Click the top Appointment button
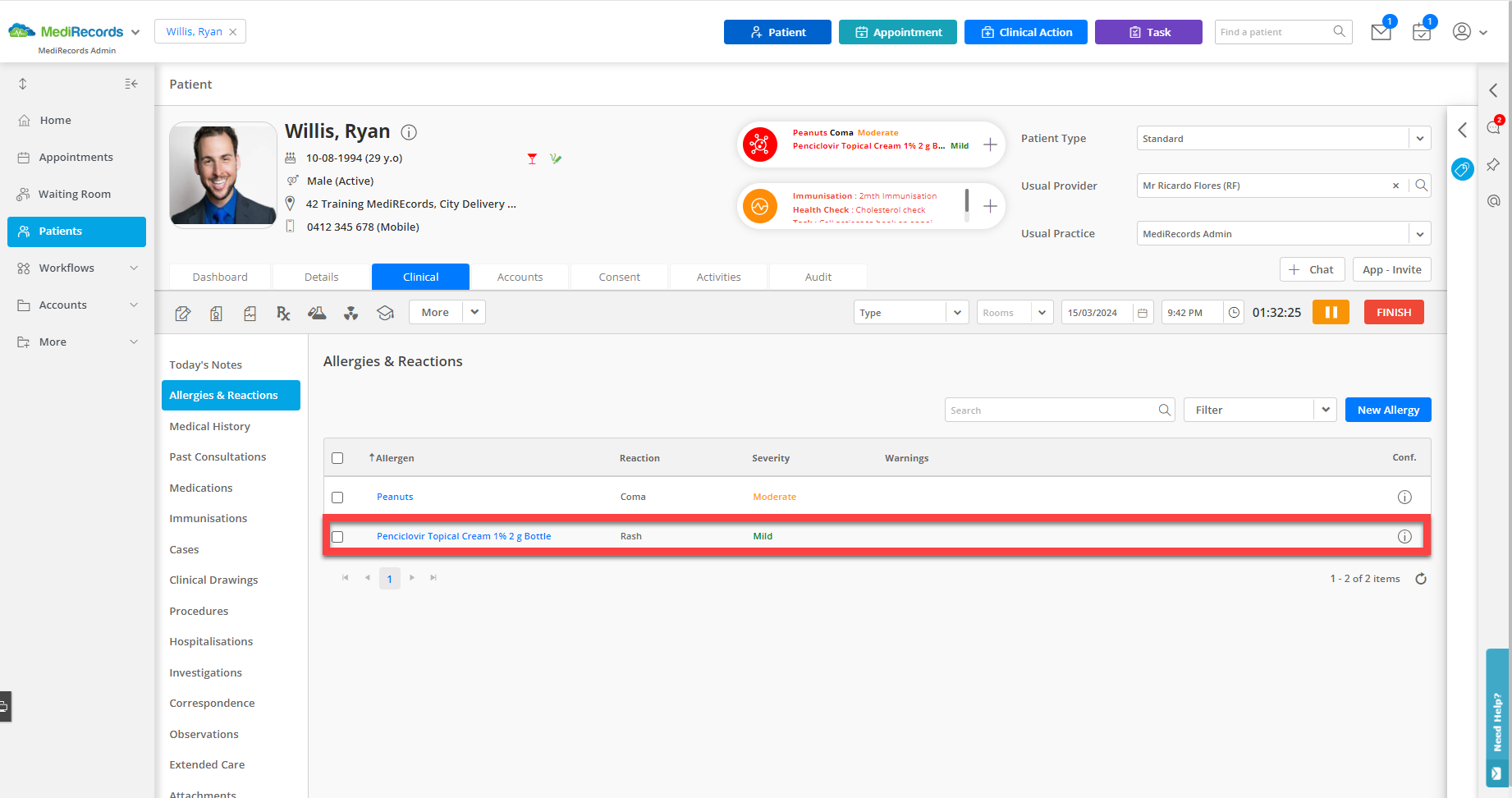The height and width of the screenshot is (798, 1512). tap(897, 32)
